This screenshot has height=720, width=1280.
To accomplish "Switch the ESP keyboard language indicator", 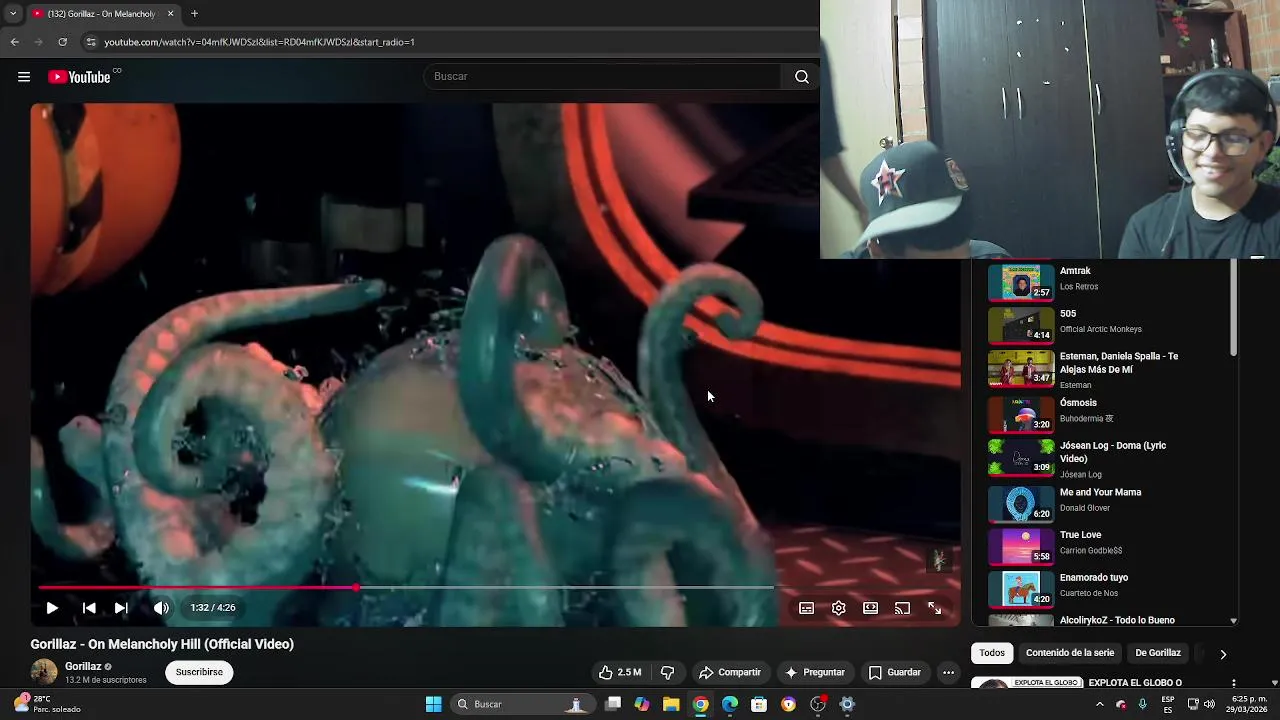I will point(1168,704).
